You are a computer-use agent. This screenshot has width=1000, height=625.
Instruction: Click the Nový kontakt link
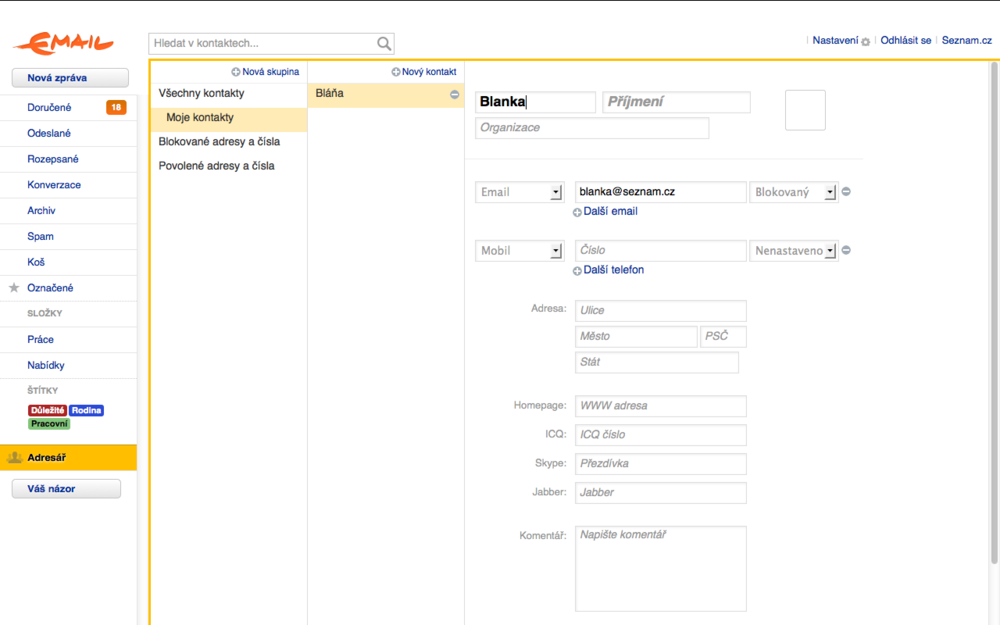click(x=429, y=72)
